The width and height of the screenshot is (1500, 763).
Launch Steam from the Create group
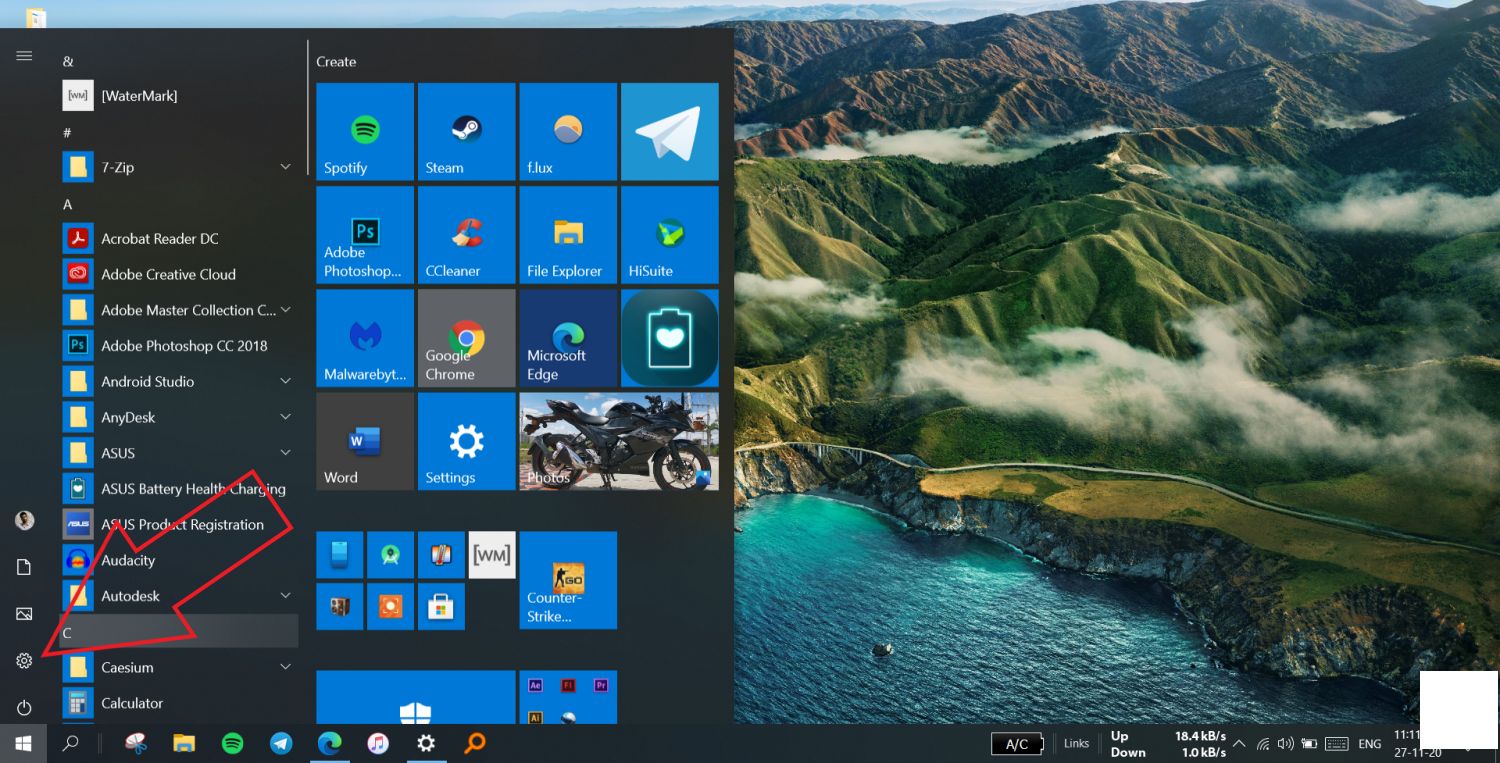[x=466, y=131]
